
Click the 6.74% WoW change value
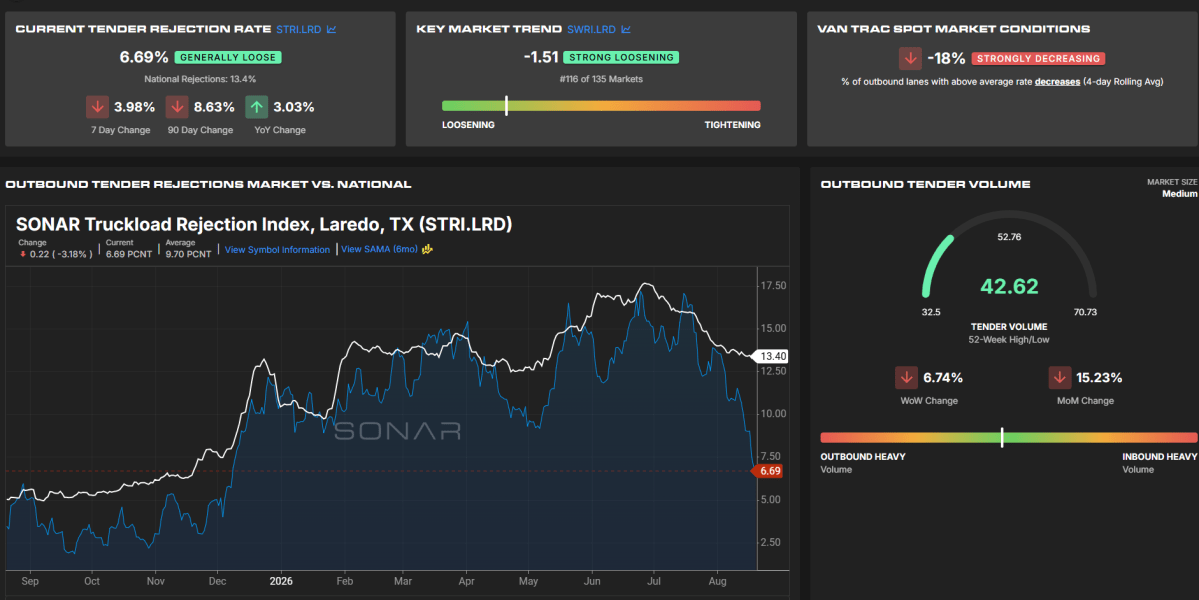point(944,378)
